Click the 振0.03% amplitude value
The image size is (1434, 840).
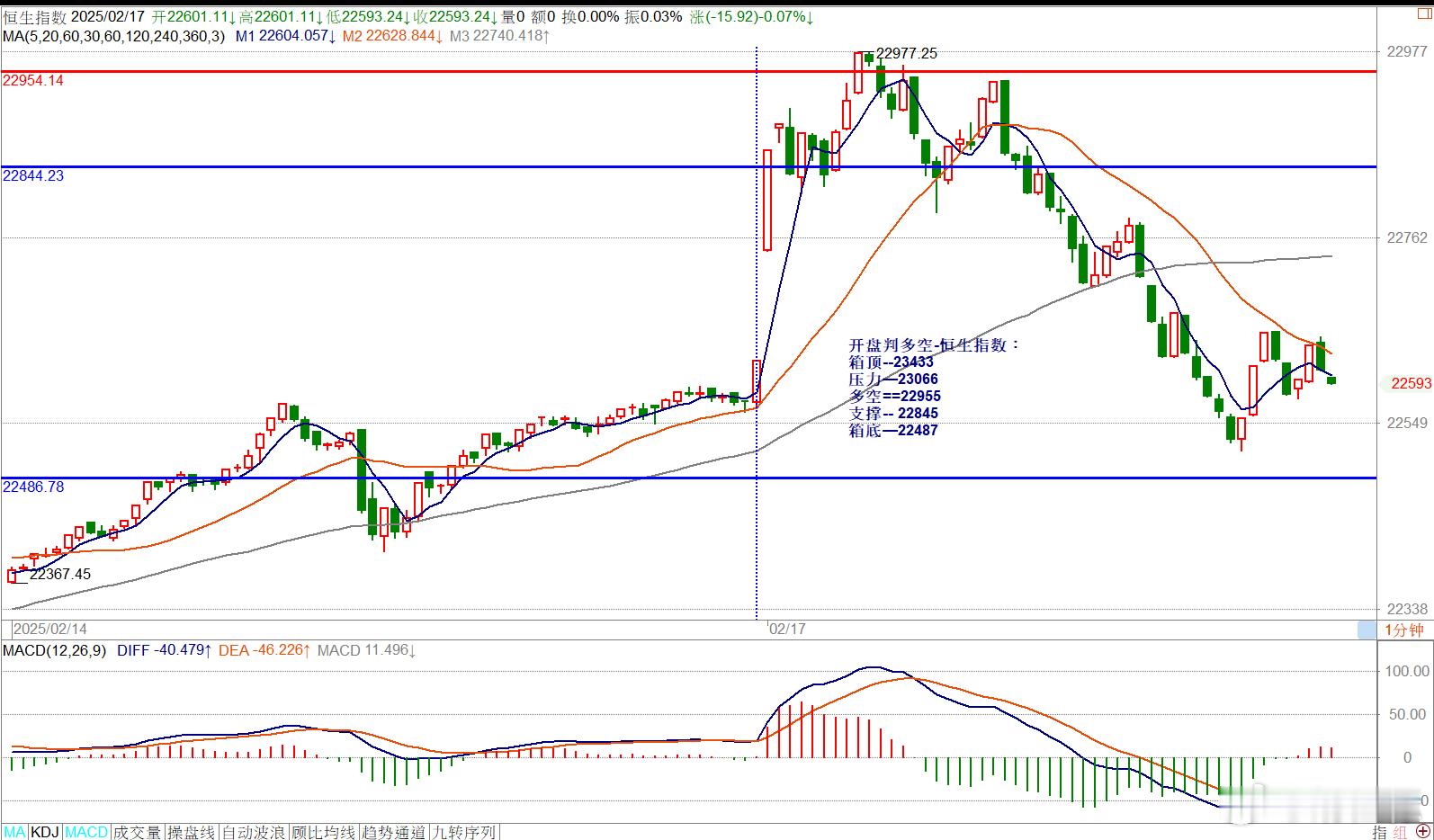coord(653,16)
